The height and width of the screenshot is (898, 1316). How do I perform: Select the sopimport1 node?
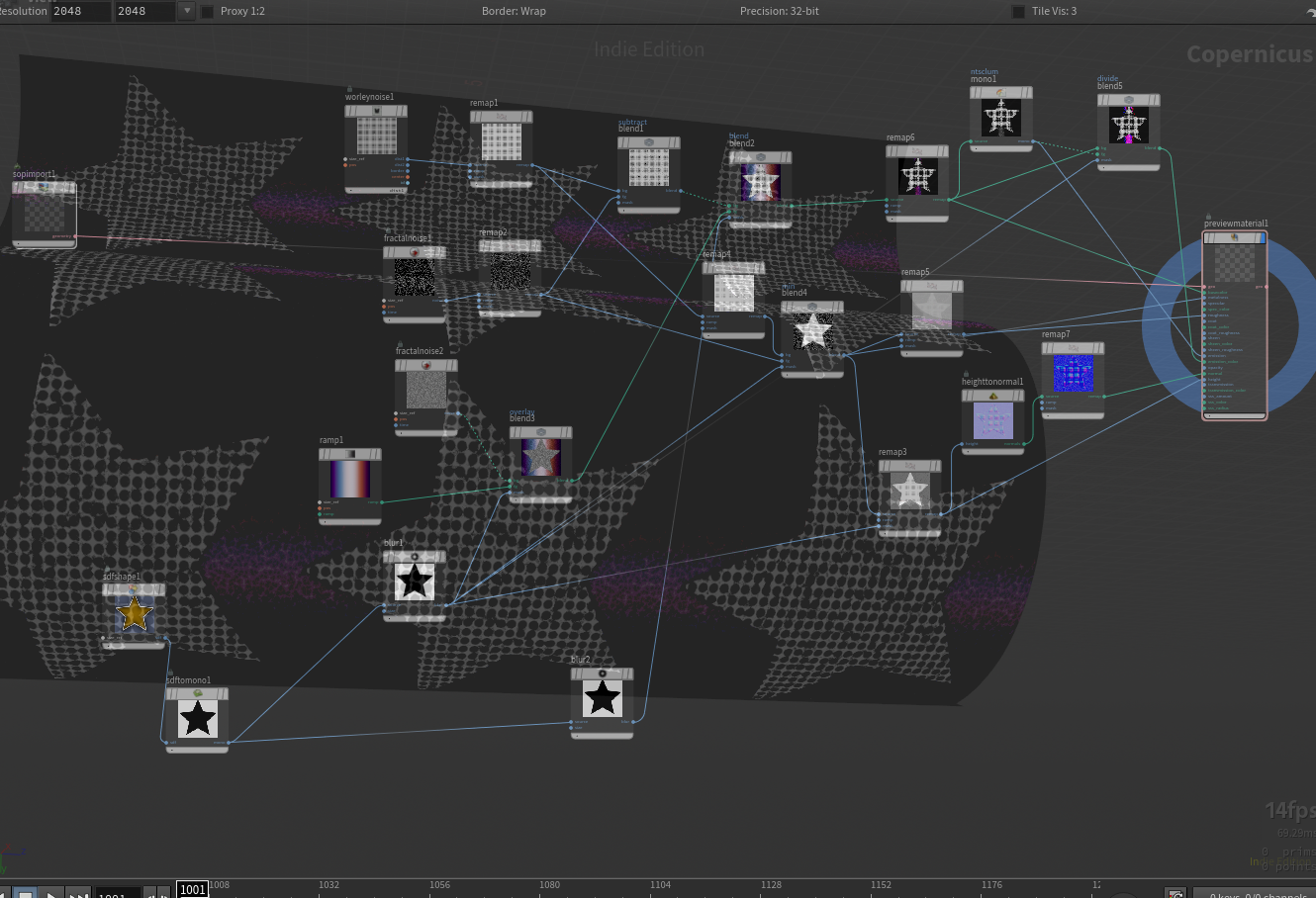tap(44, 213)
